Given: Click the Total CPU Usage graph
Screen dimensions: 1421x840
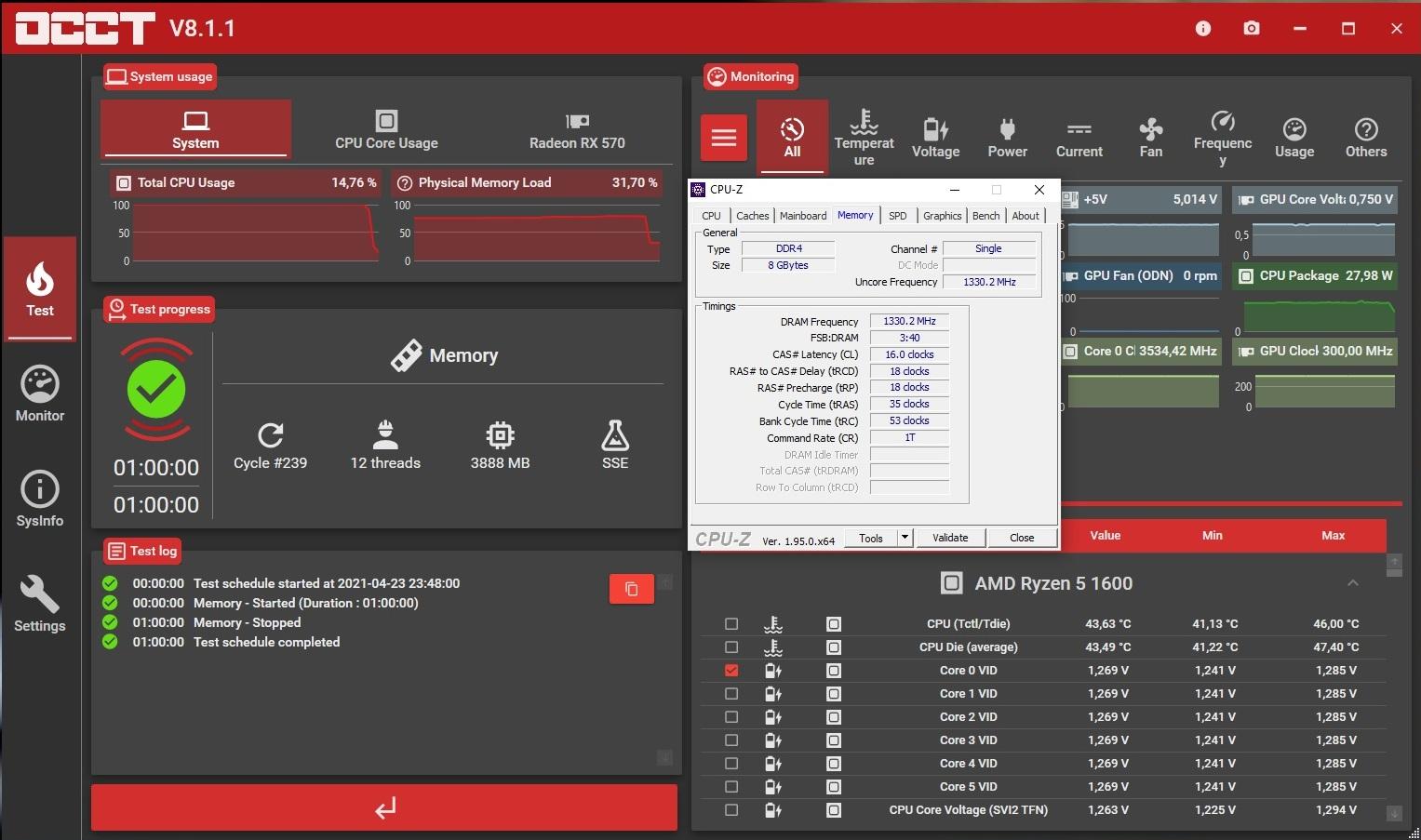Looking at the screenshot, I should (x=254, y=233).
